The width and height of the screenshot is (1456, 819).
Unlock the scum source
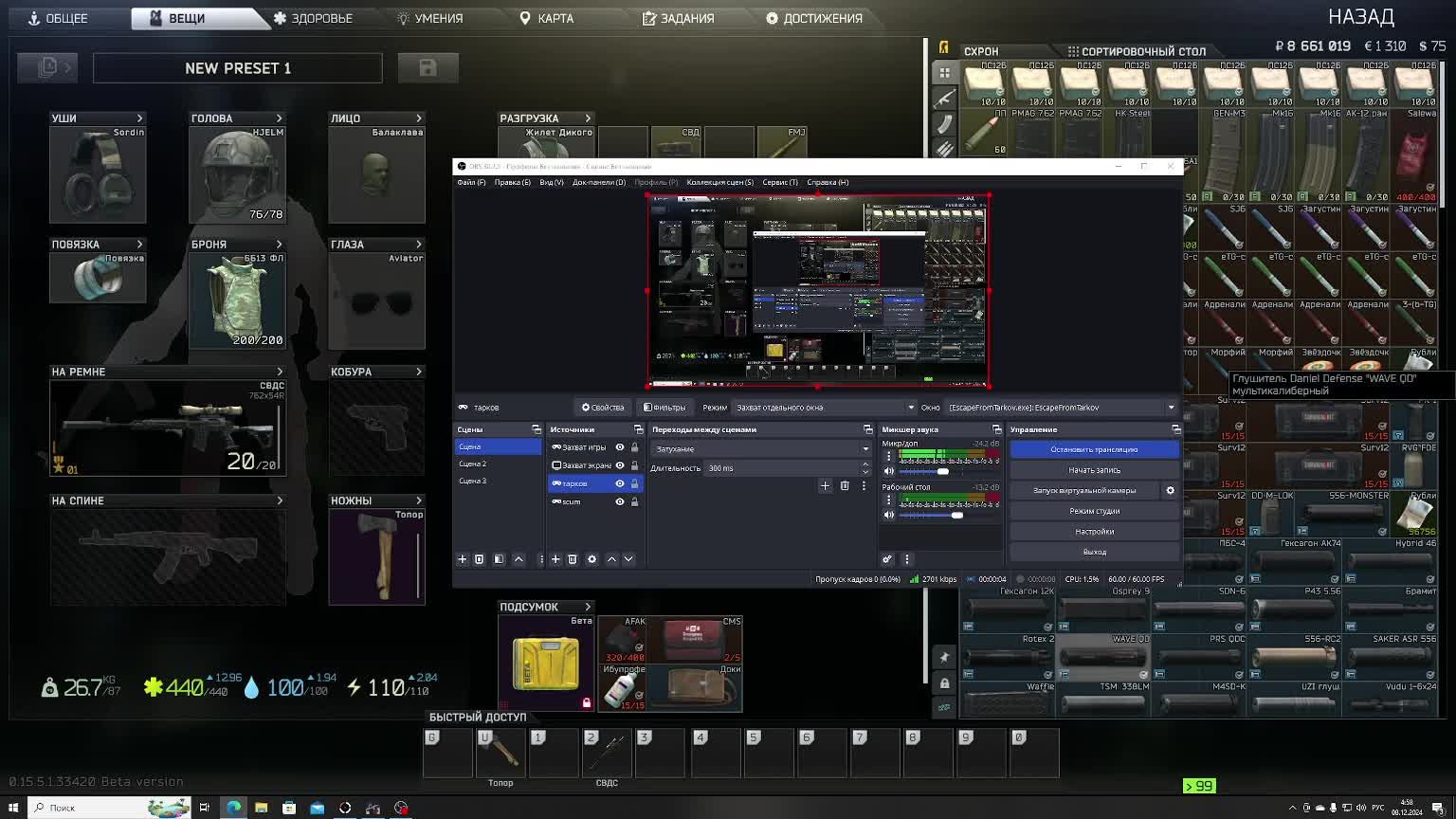635,501
